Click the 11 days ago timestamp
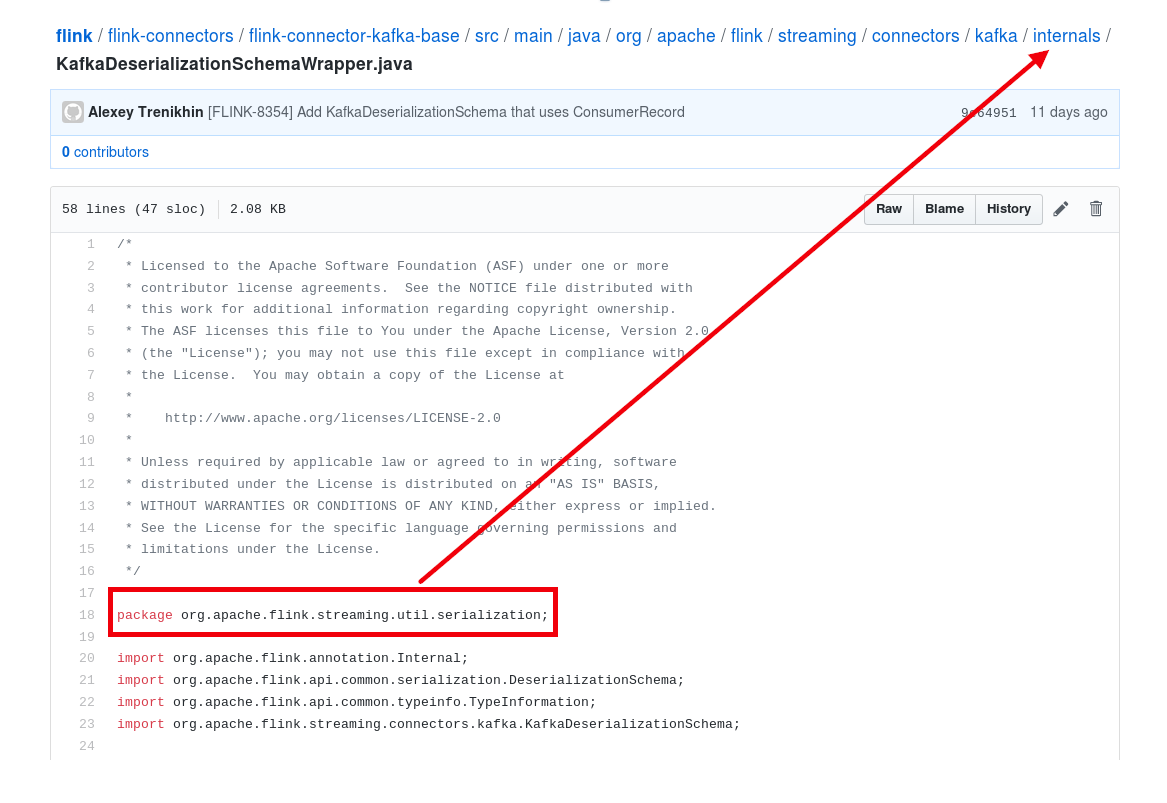Viewport: 1167px width, 803px height. pos(1069,112)
